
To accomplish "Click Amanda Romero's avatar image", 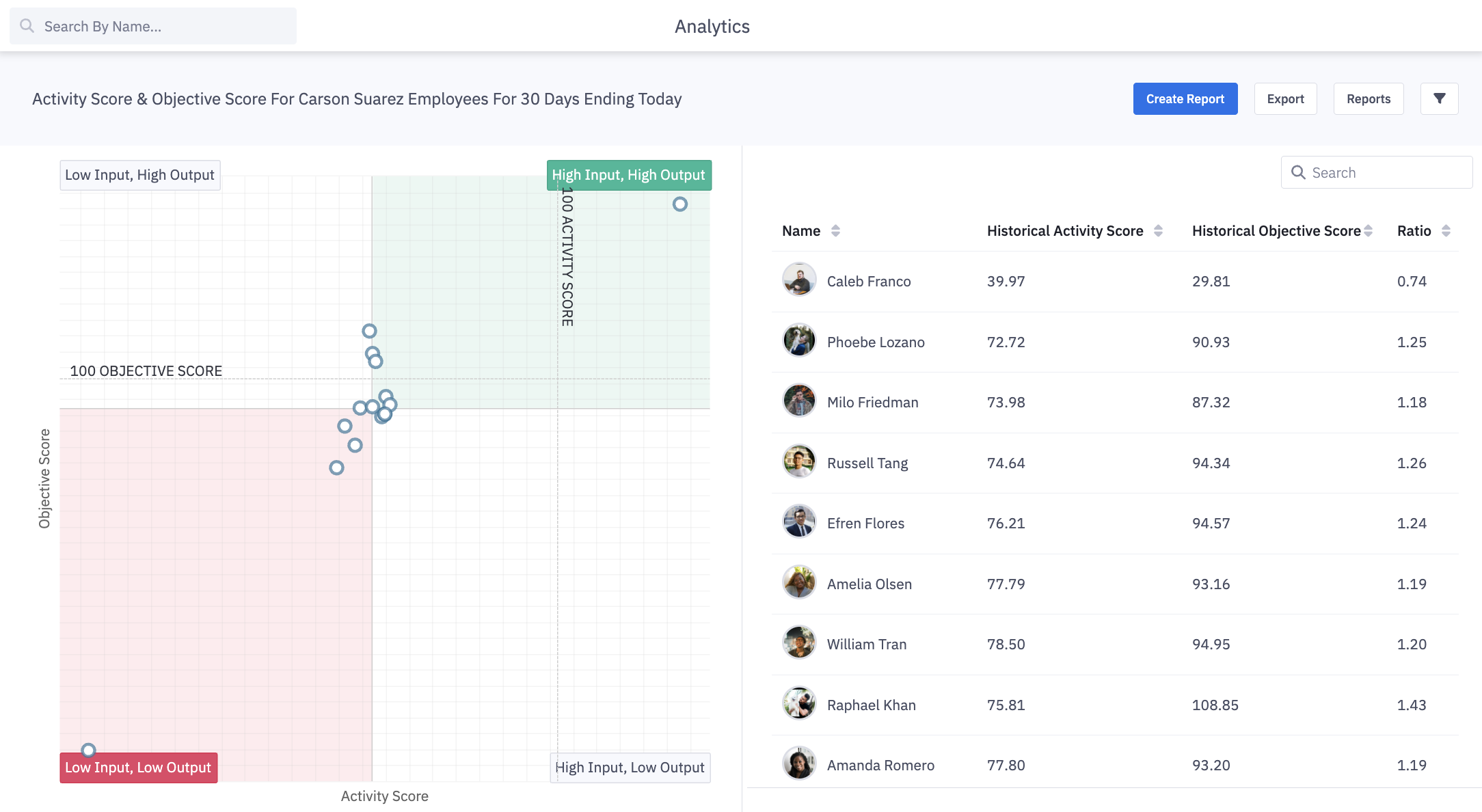I will [x=799, y=764].
